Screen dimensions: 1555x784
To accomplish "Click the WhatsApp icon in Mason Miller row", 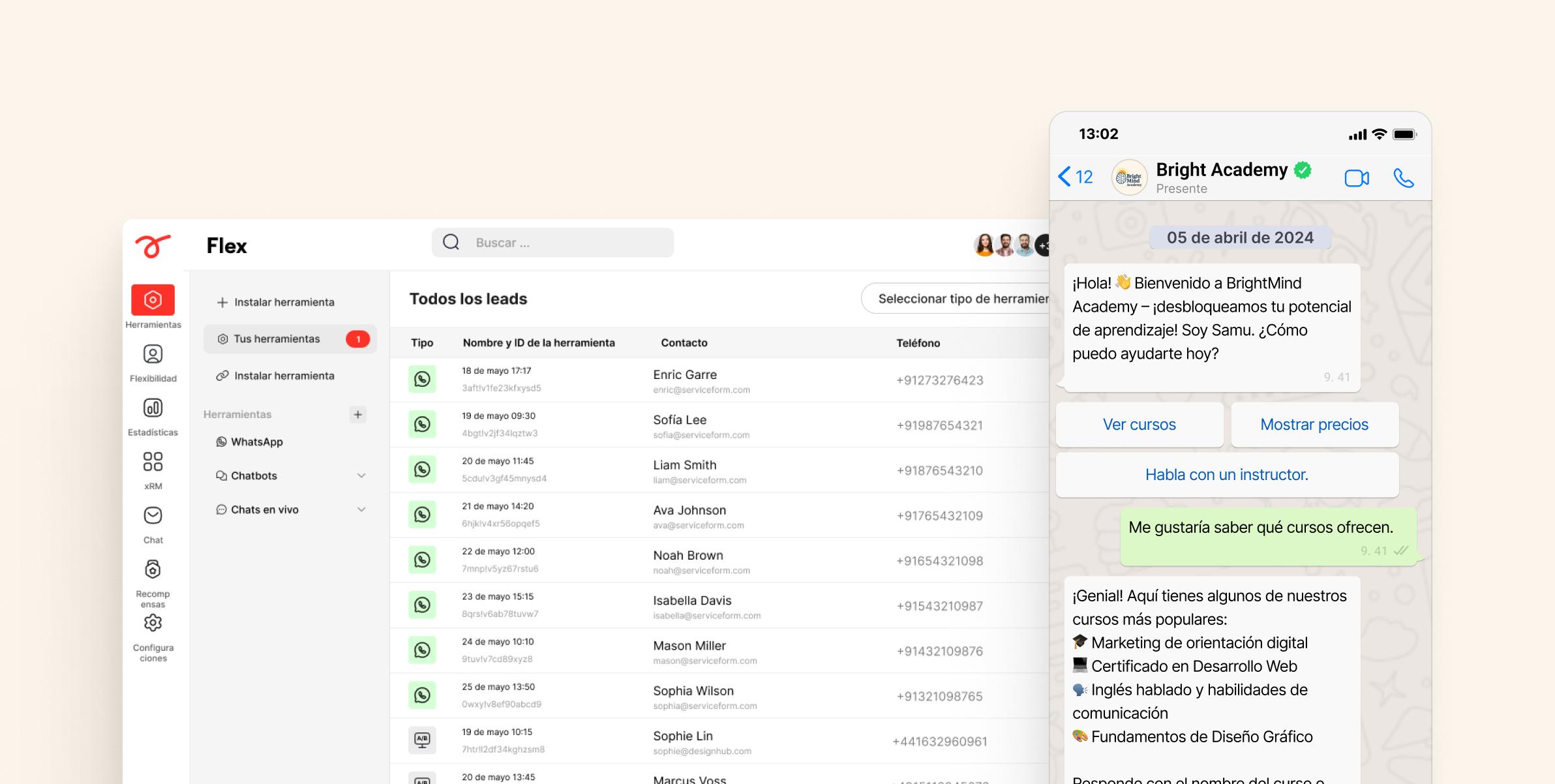I will [422, 650].
